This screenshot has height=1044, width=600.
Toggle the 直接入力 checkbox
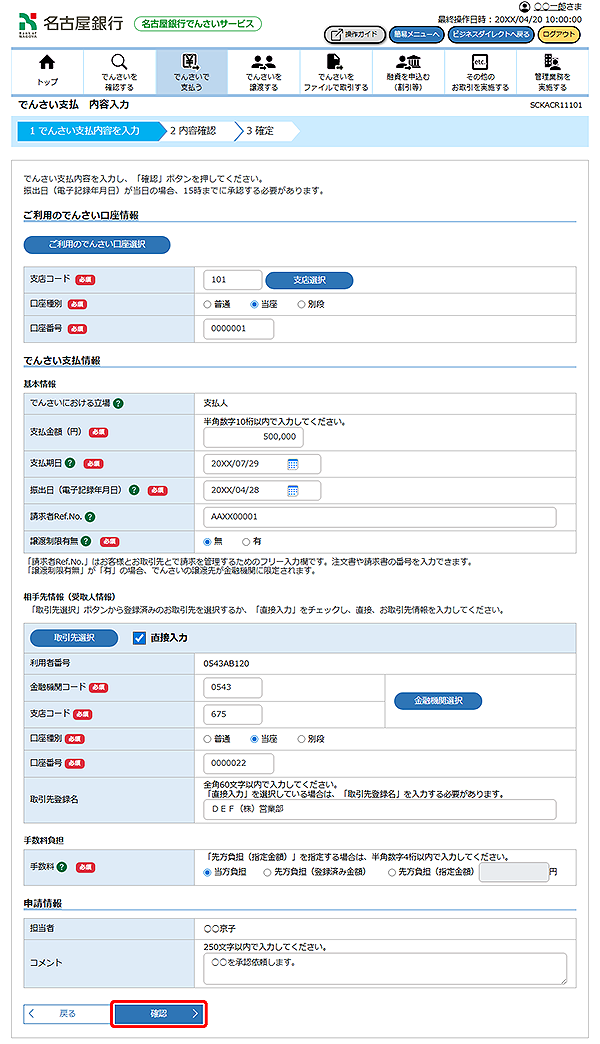[140, 637]
